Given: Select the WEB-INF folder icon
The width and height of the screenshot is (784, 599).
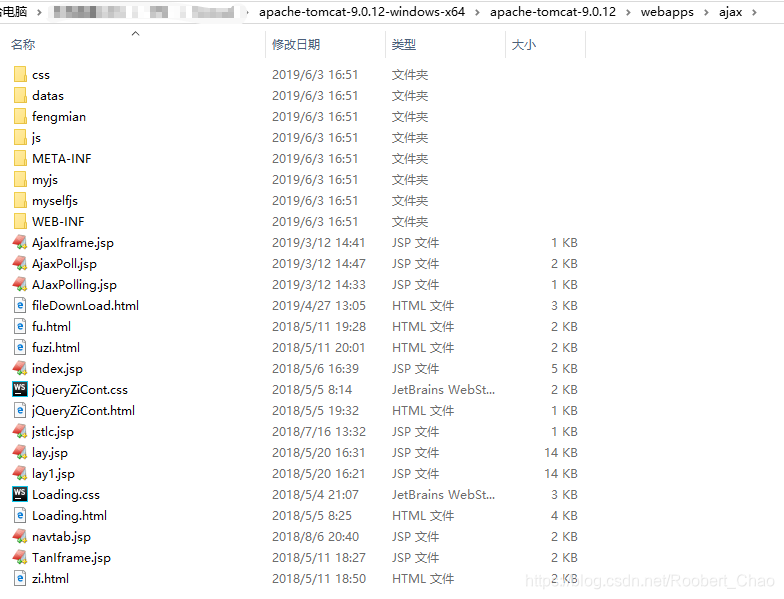Looking at the screenshot, I should [20, 222].
